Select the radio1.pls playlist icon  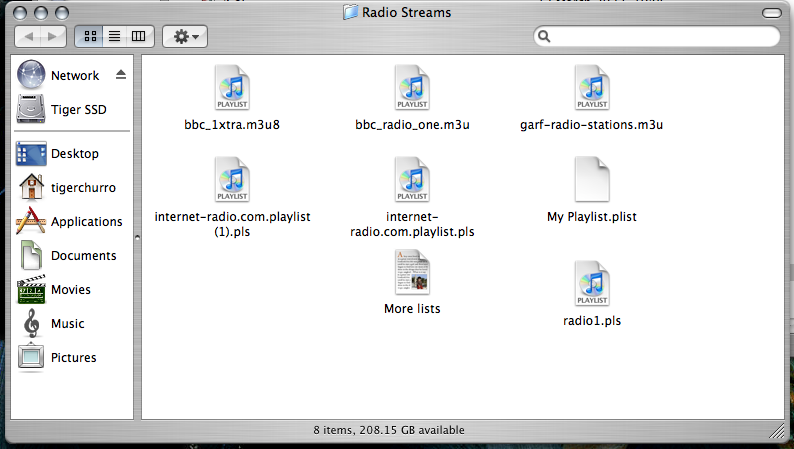pos(592,283)
